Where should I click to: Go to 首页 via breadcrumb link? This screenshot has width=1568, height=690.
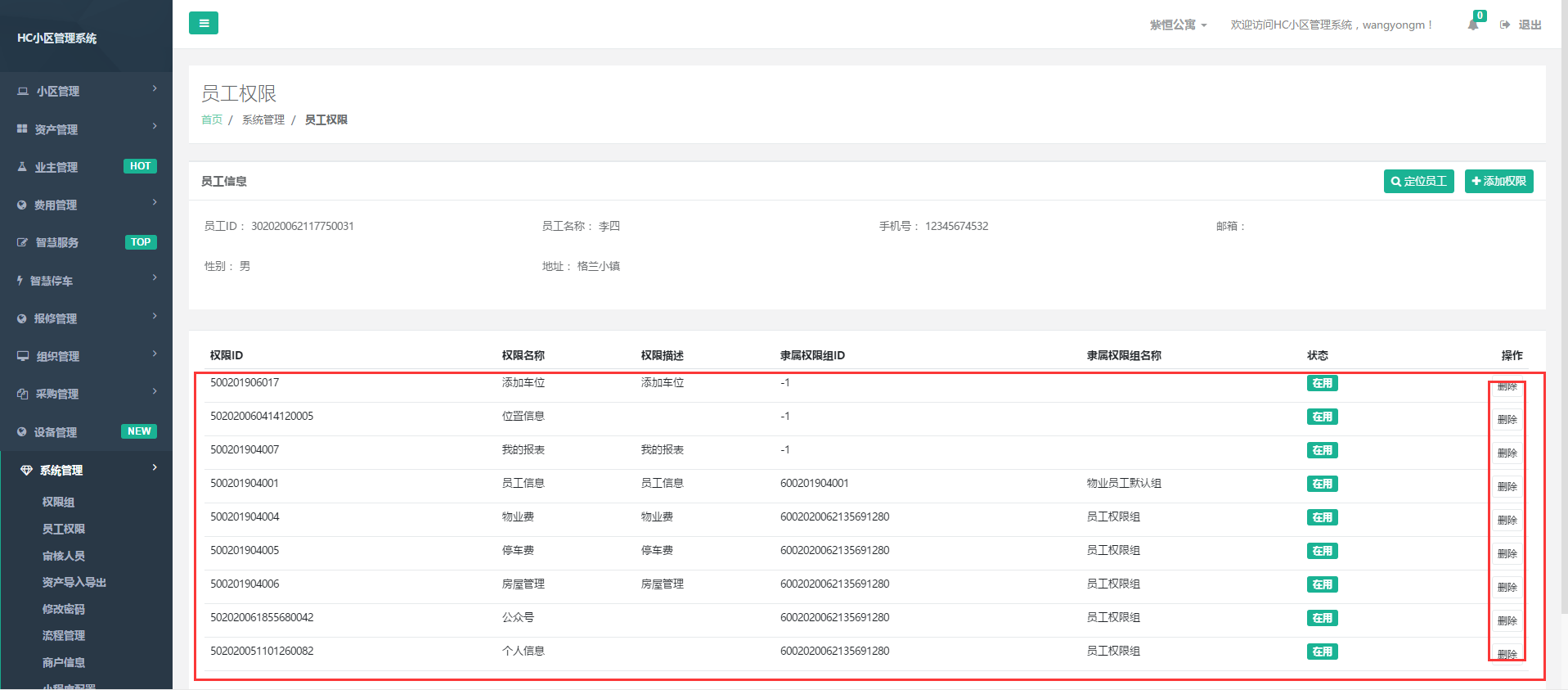click(212, 120)
